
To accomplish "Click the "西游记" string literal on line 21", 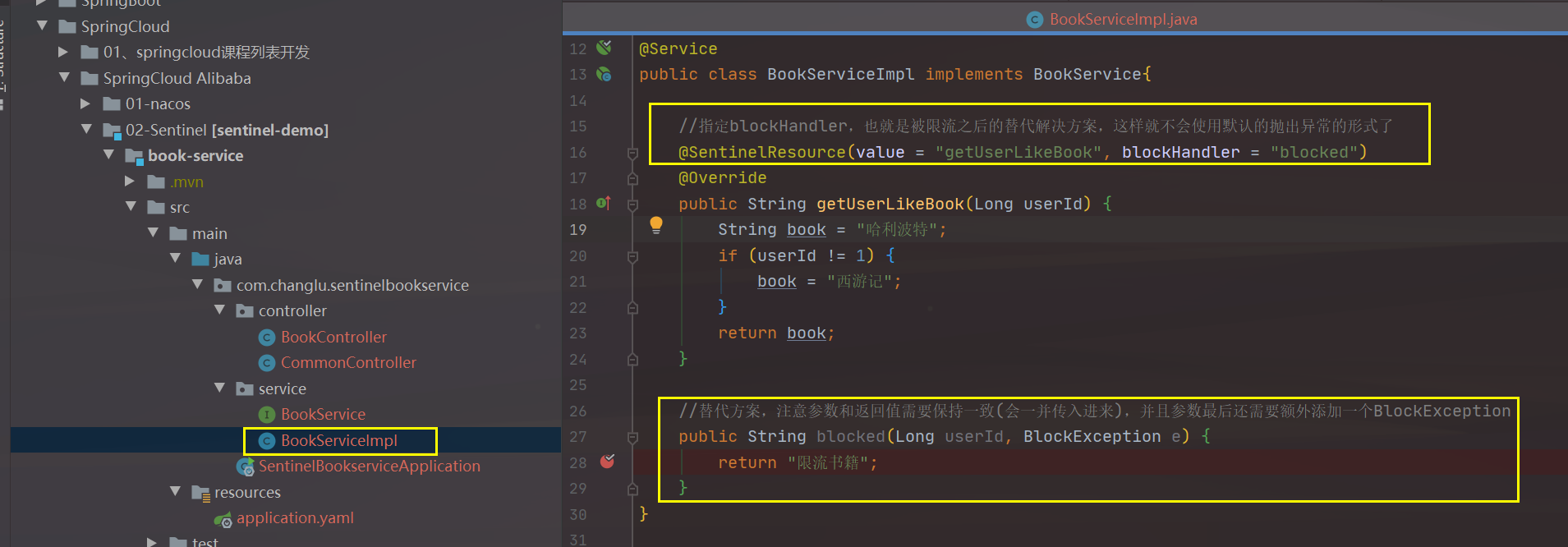I will pyautogui.click(x=859, y=281).
